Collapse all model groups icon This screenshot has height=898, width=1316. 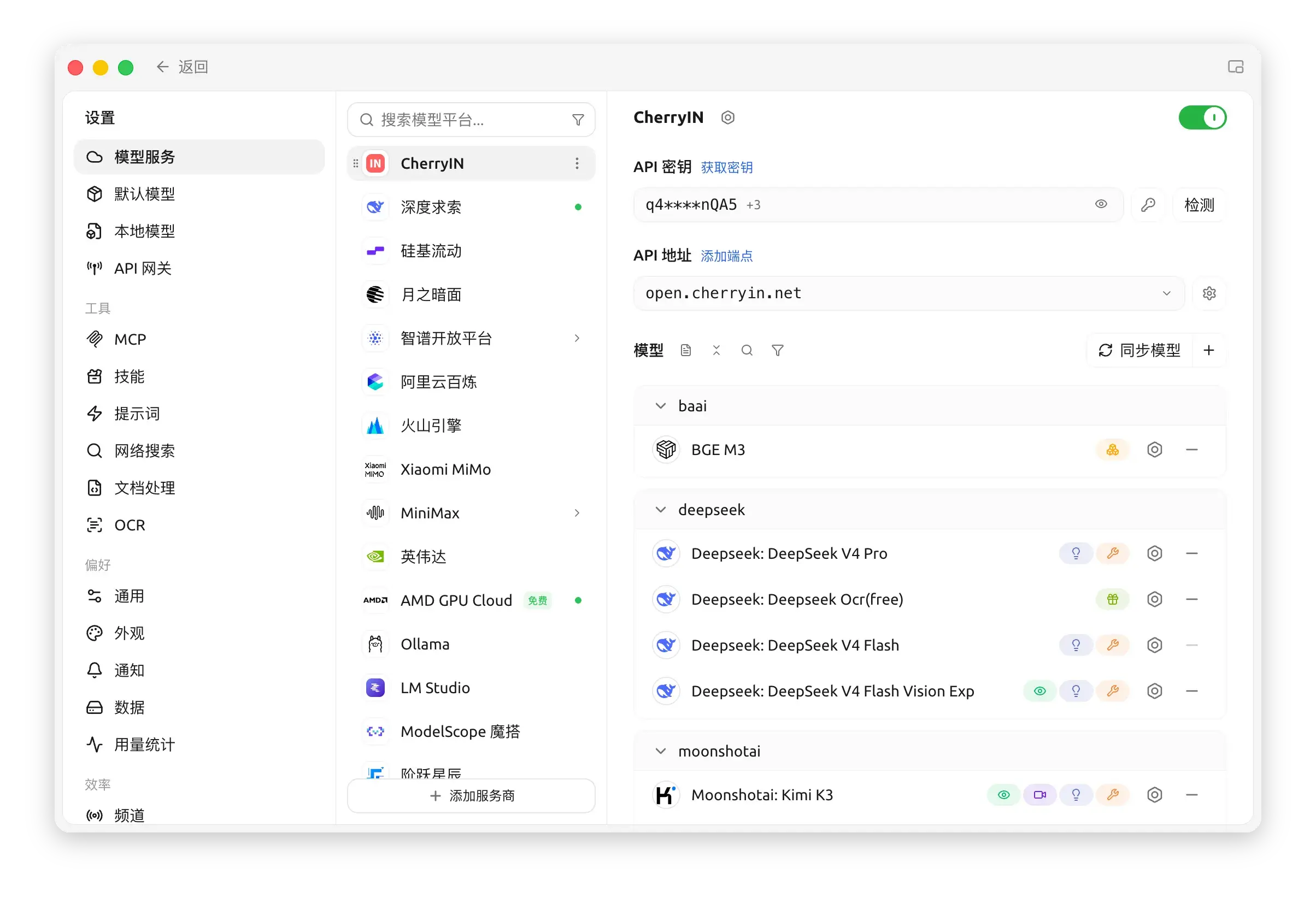716,351
